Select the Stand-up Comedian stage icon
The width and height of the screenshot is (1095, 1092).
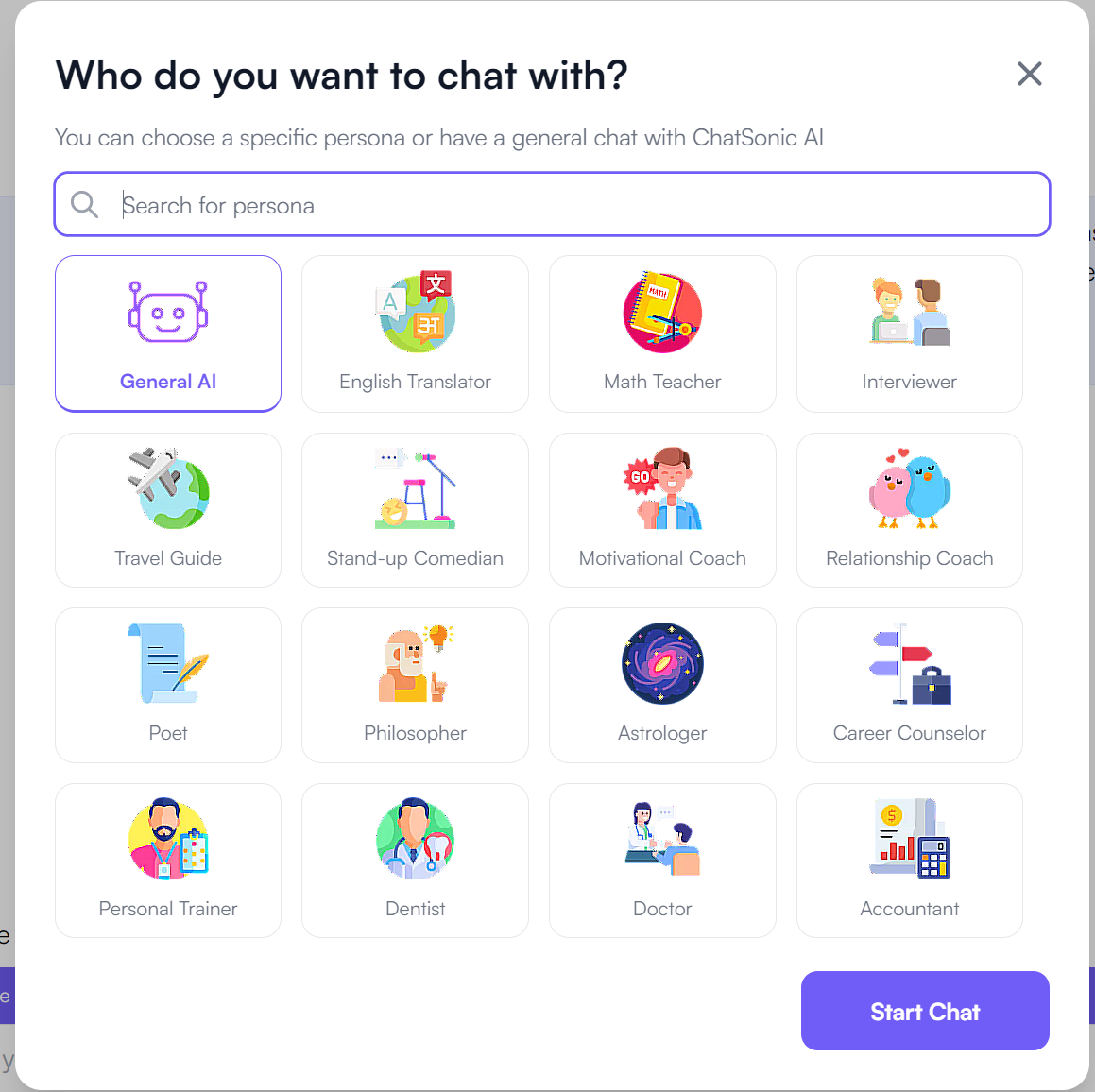pyautogui.click(x=416, y=488)
